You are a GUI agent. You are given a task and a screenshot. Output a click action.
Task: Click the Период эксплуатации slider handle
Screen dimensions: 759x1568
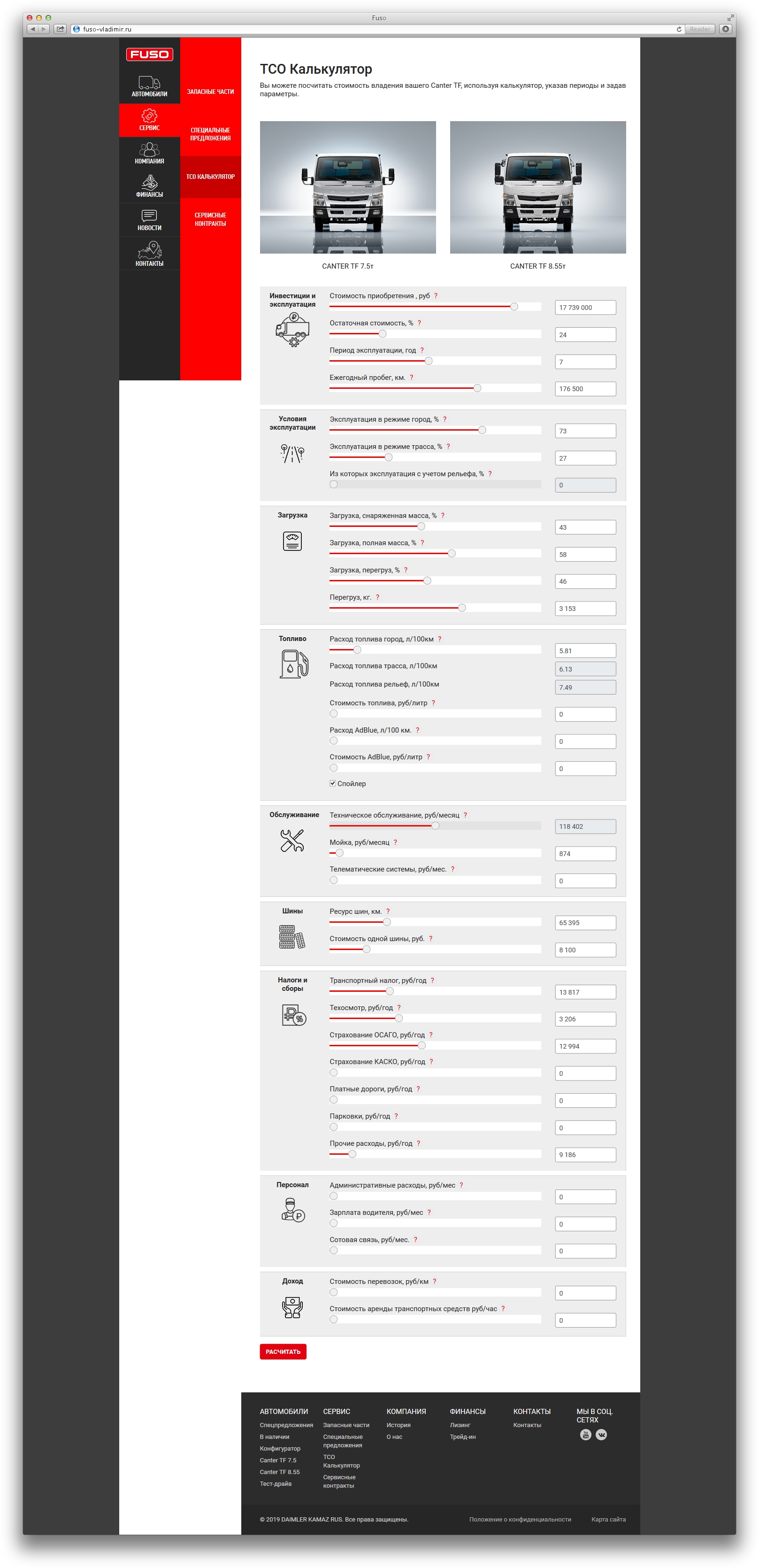(x=429, y=361)
